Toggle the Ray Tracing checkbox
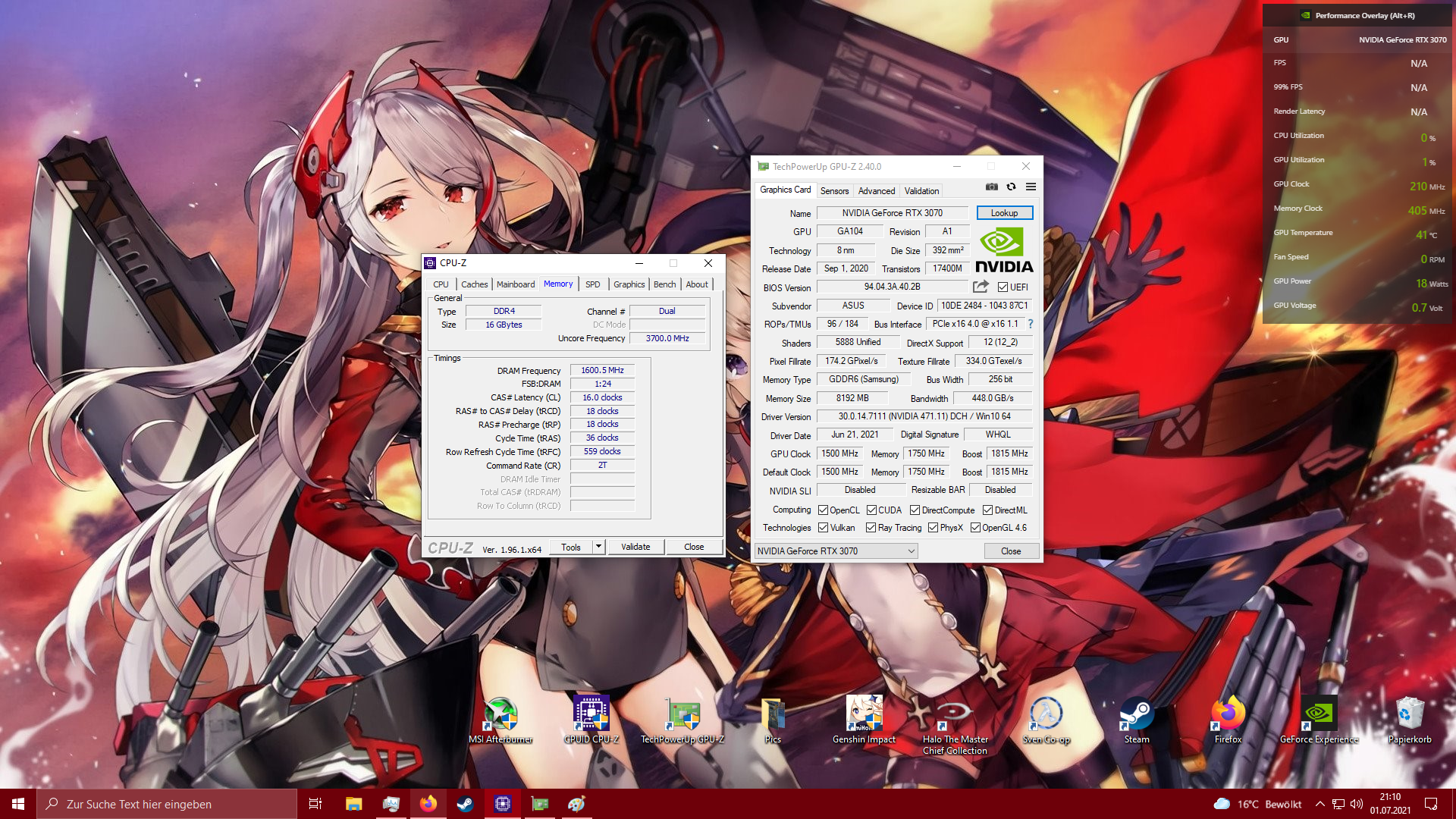 pos(871,528)
